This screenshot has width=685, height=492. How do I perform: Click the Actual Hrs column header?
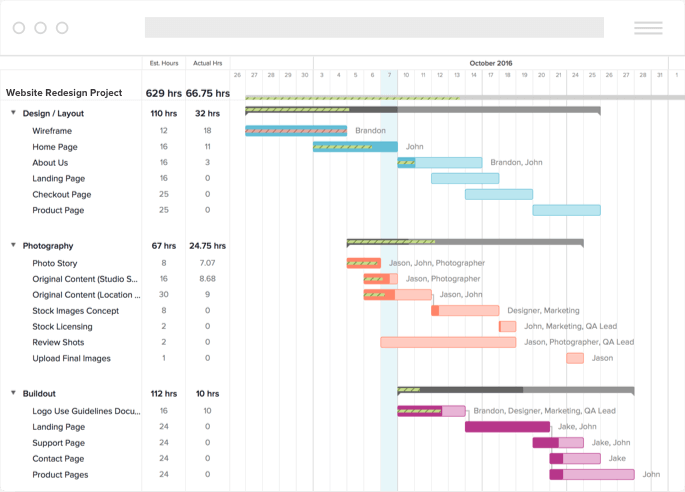pyautogui.click(x=208, y=63)
